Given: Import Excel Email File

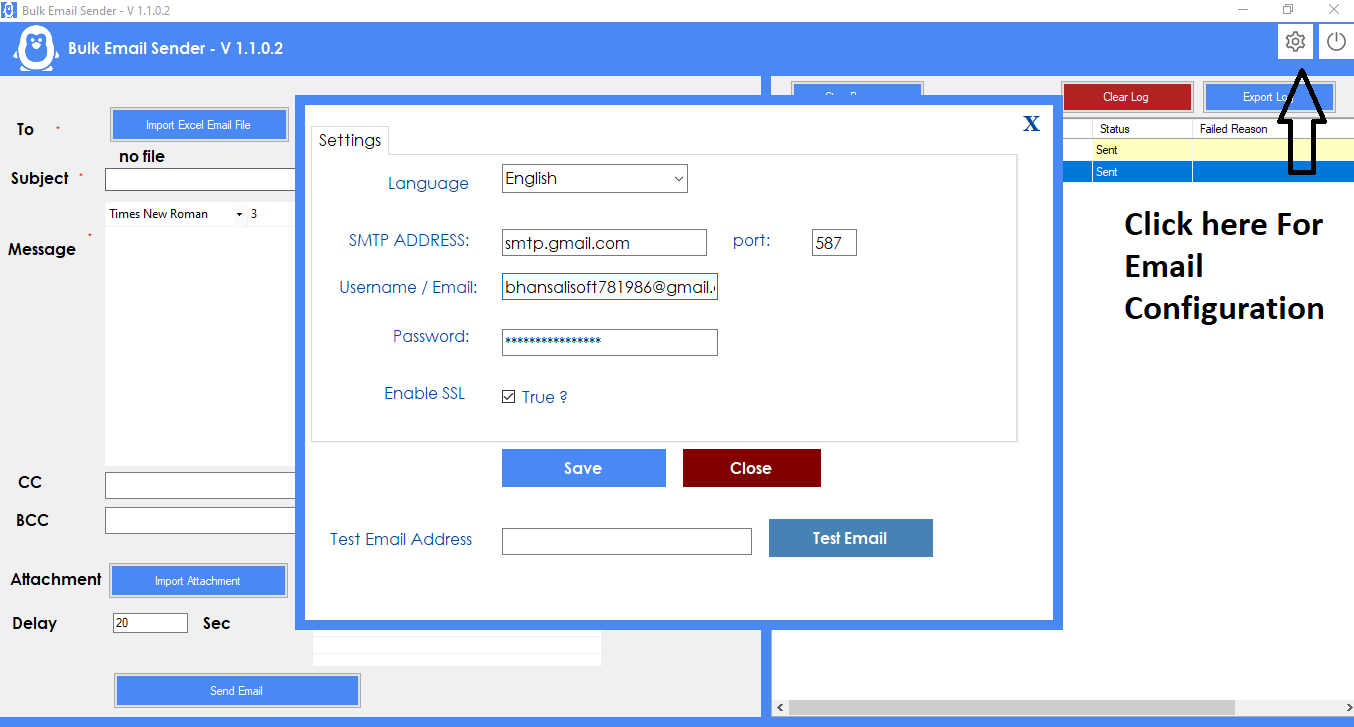Looking at the screenshot, I should [199, 124].
